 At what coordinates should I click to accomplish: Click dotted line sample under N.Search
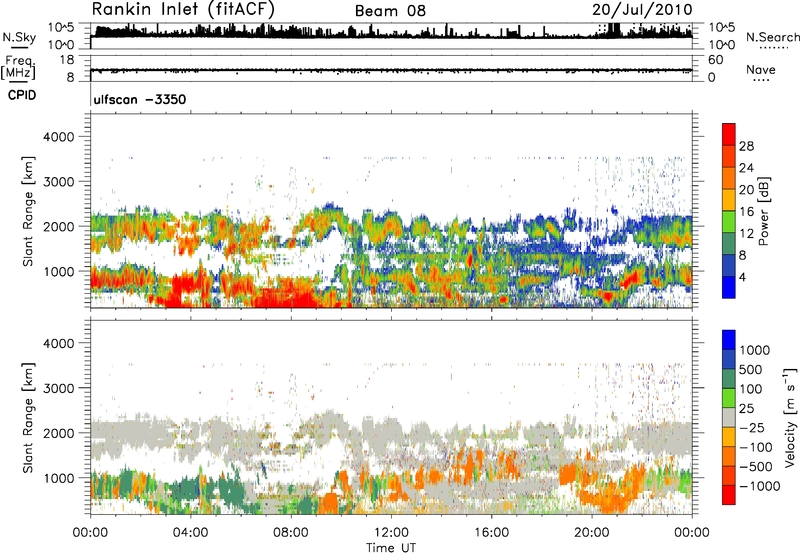click(774, 48)
